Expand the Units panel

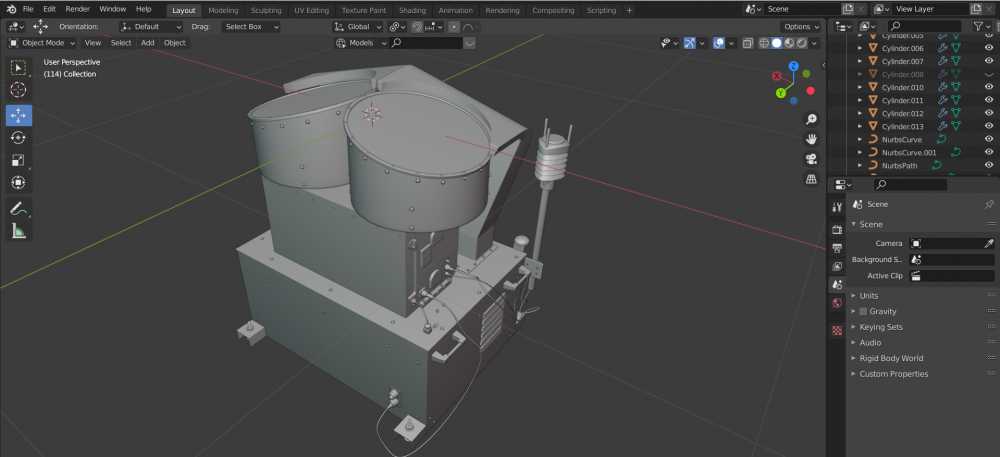click(x=868, y=295)
